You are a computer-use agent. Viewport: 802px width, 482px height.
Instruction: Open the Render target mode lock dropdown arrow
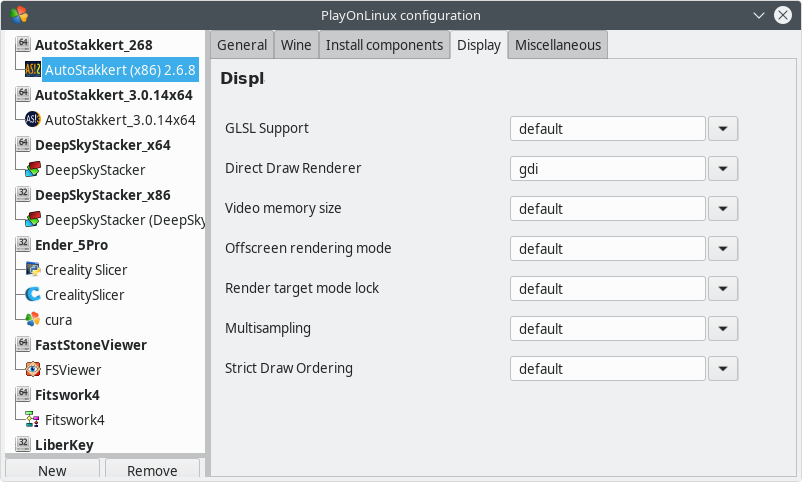coord(723,289)
